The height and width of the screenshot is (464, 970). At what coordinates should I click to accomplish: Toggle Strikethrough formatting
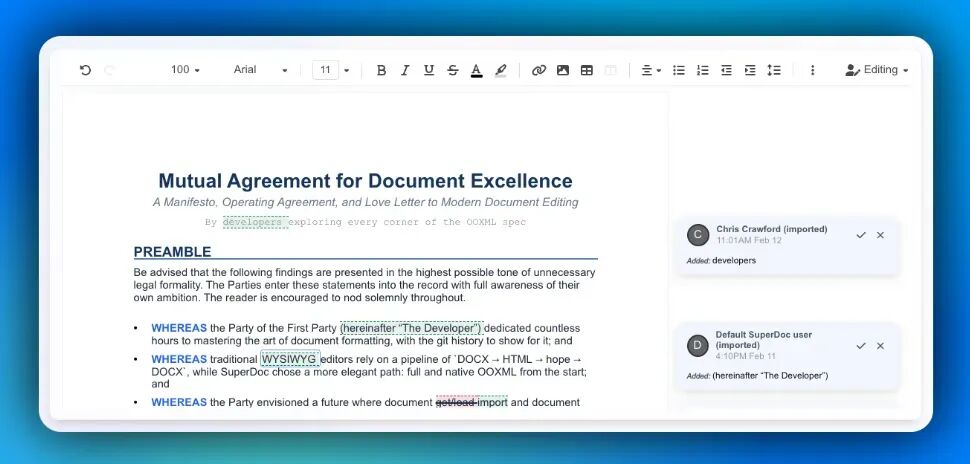tap(453, 70)
